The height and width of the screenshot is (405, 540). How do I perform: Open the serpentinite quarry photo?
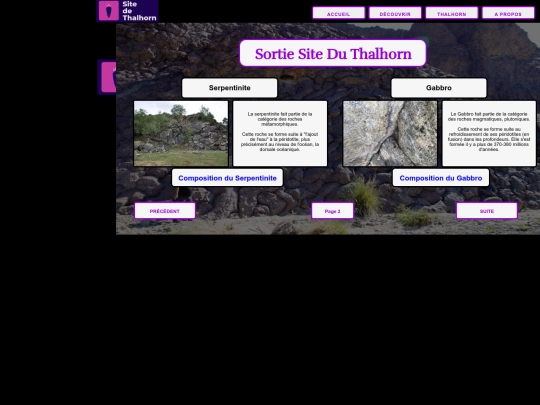click(x=181, y=134)
